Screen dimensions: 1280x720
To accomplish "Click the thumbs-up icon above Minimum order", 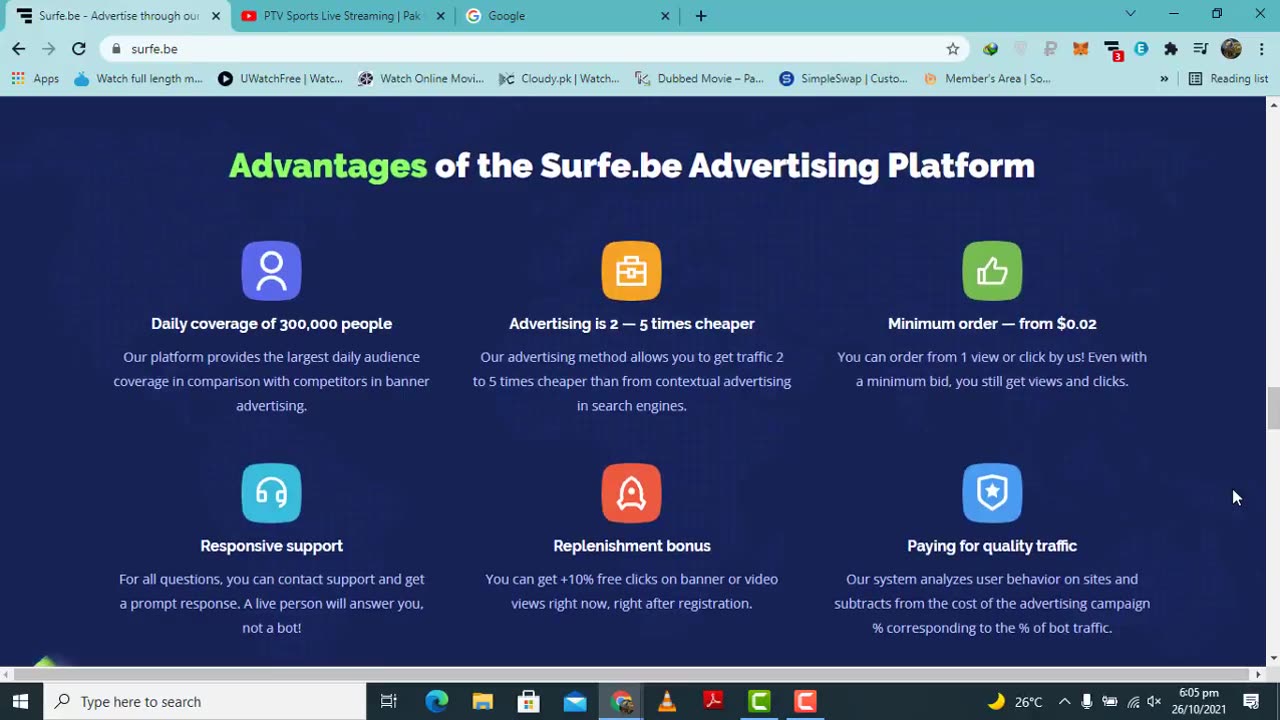I will pyautogui.click(x=992, y=270).
